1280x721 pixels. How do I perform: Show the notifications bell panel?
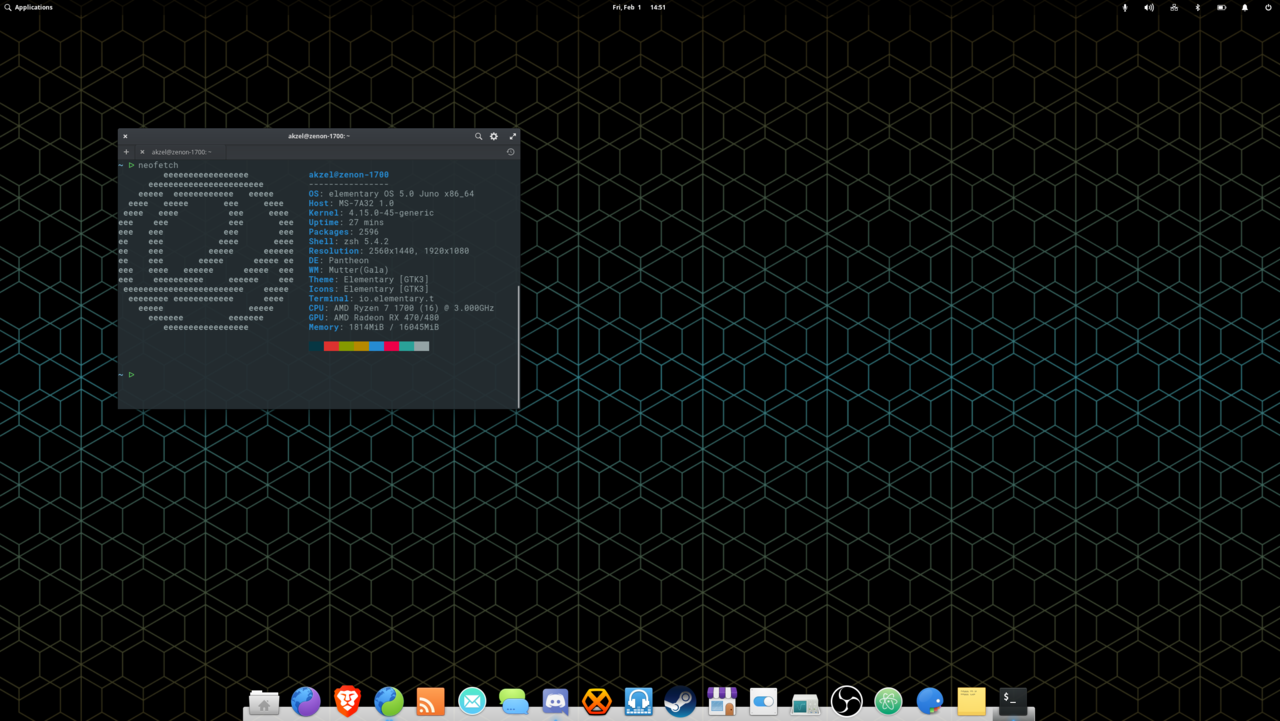click(x=1245, y=7)
